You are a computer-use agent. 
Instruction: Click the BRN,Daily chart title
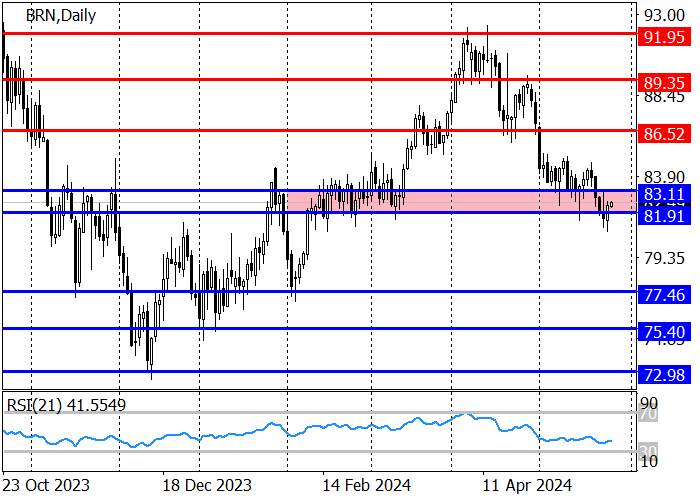61,16
